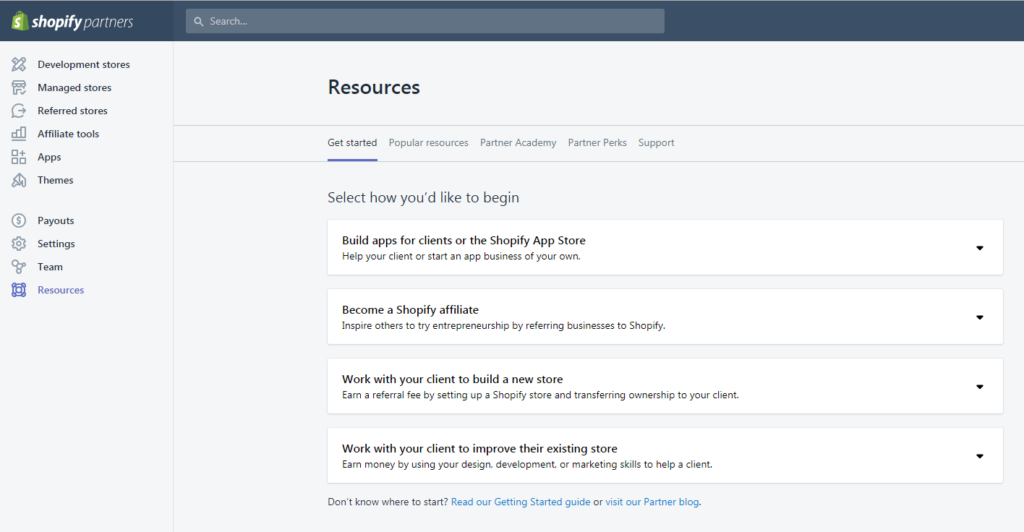Viewport: 1024px width, 532px height.
Task: Click the Affiliate tools chart icon
Action: 19,134
